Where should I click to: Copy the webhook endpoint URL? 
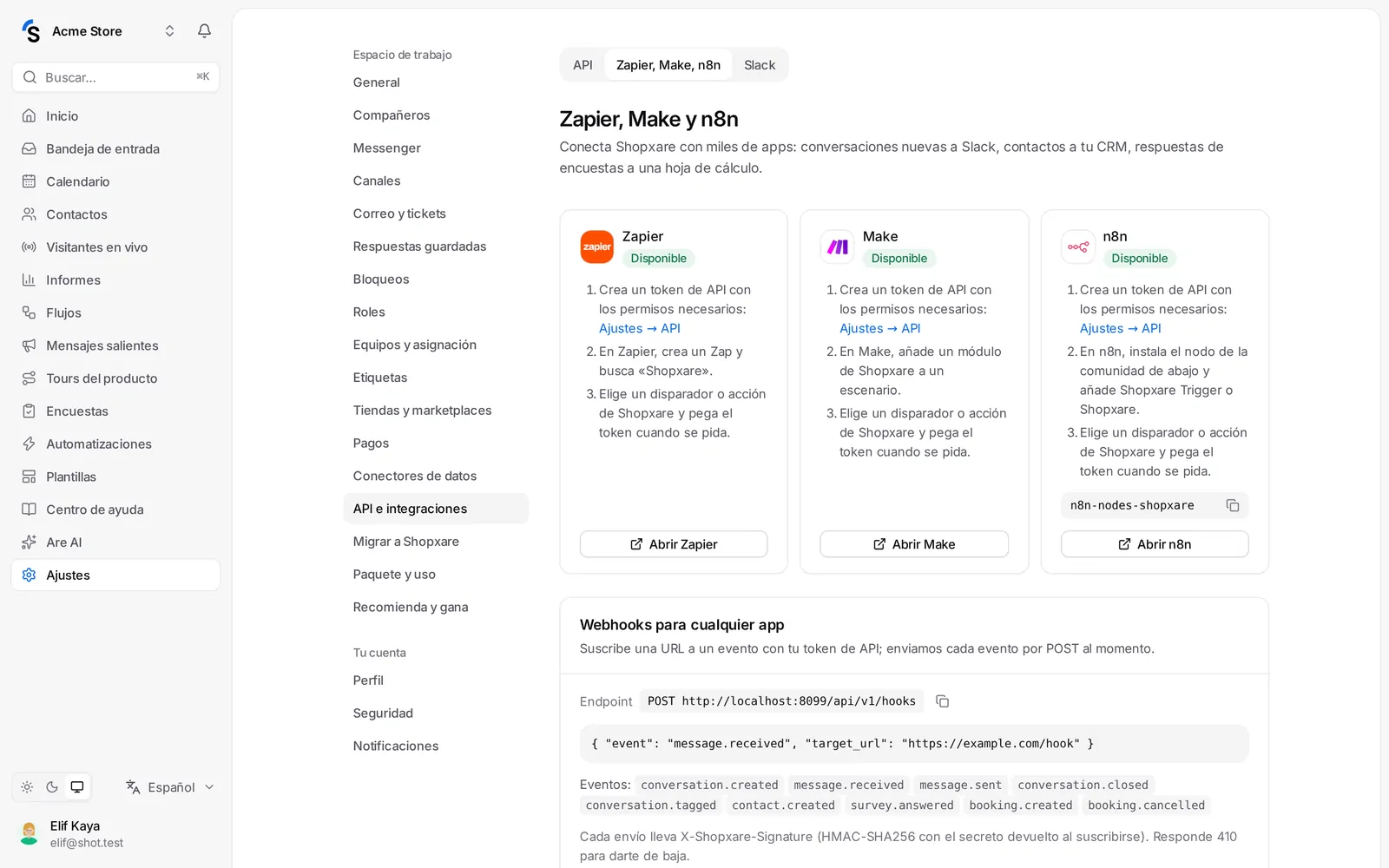[x=942, y=700]
